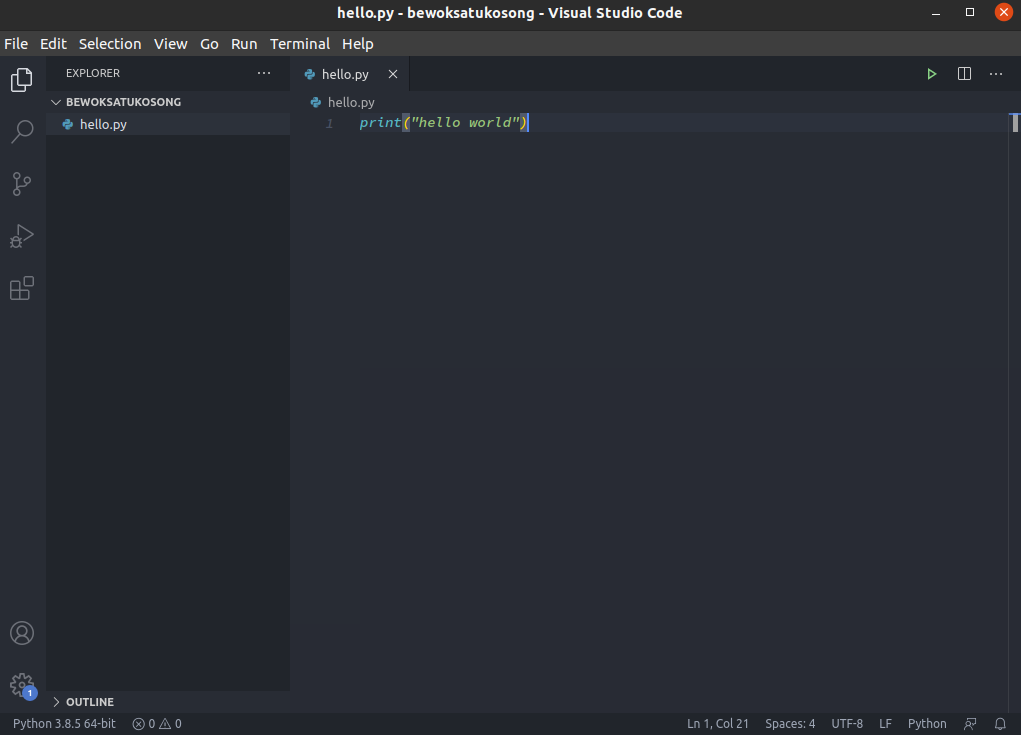The height and width of the screenshot is (735, 1021).
Task: Open the notifications bell
Action: 1000,723
